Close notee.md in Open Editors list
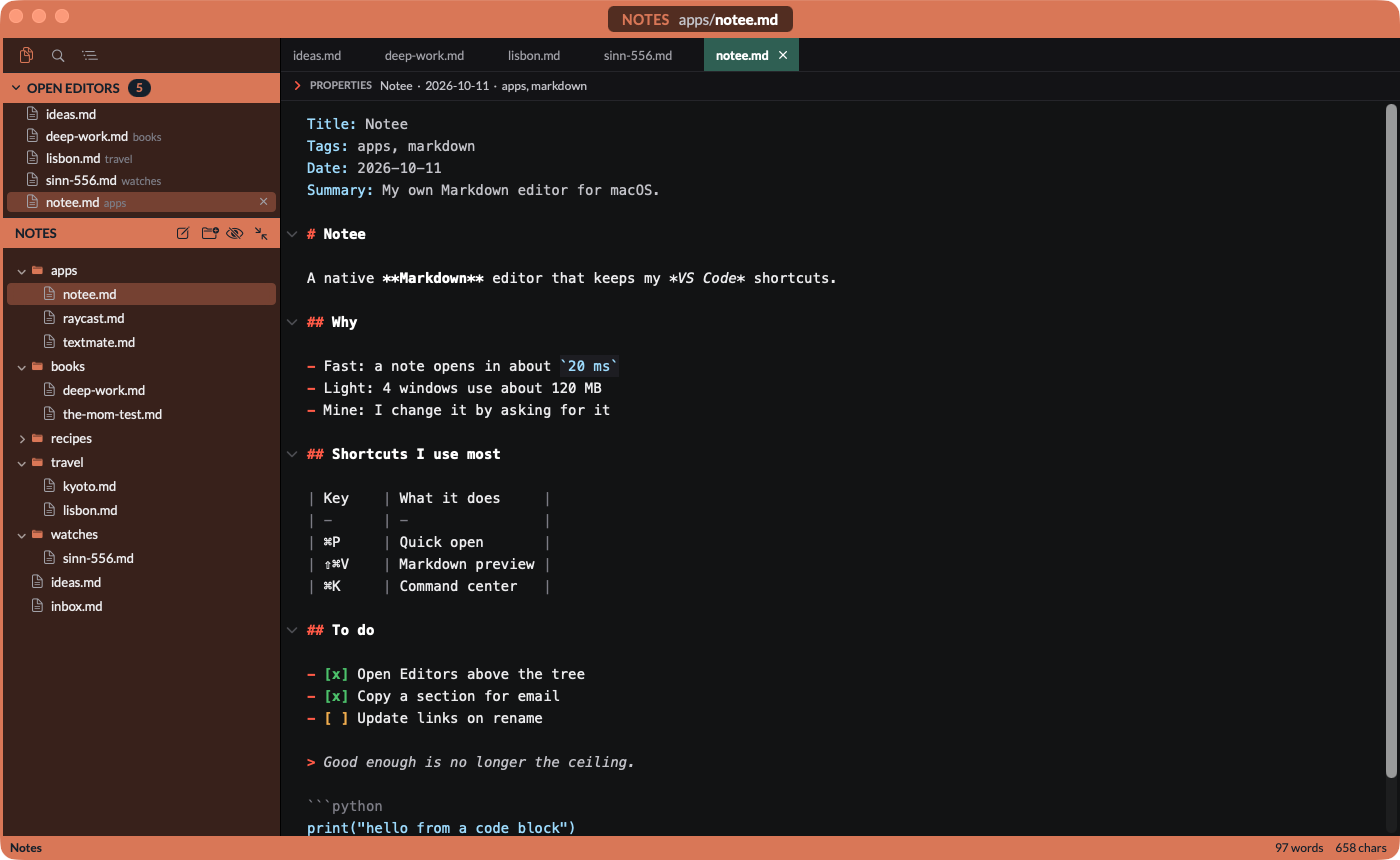This screenshot has width=1400, height=860. (x=264, y=202)
